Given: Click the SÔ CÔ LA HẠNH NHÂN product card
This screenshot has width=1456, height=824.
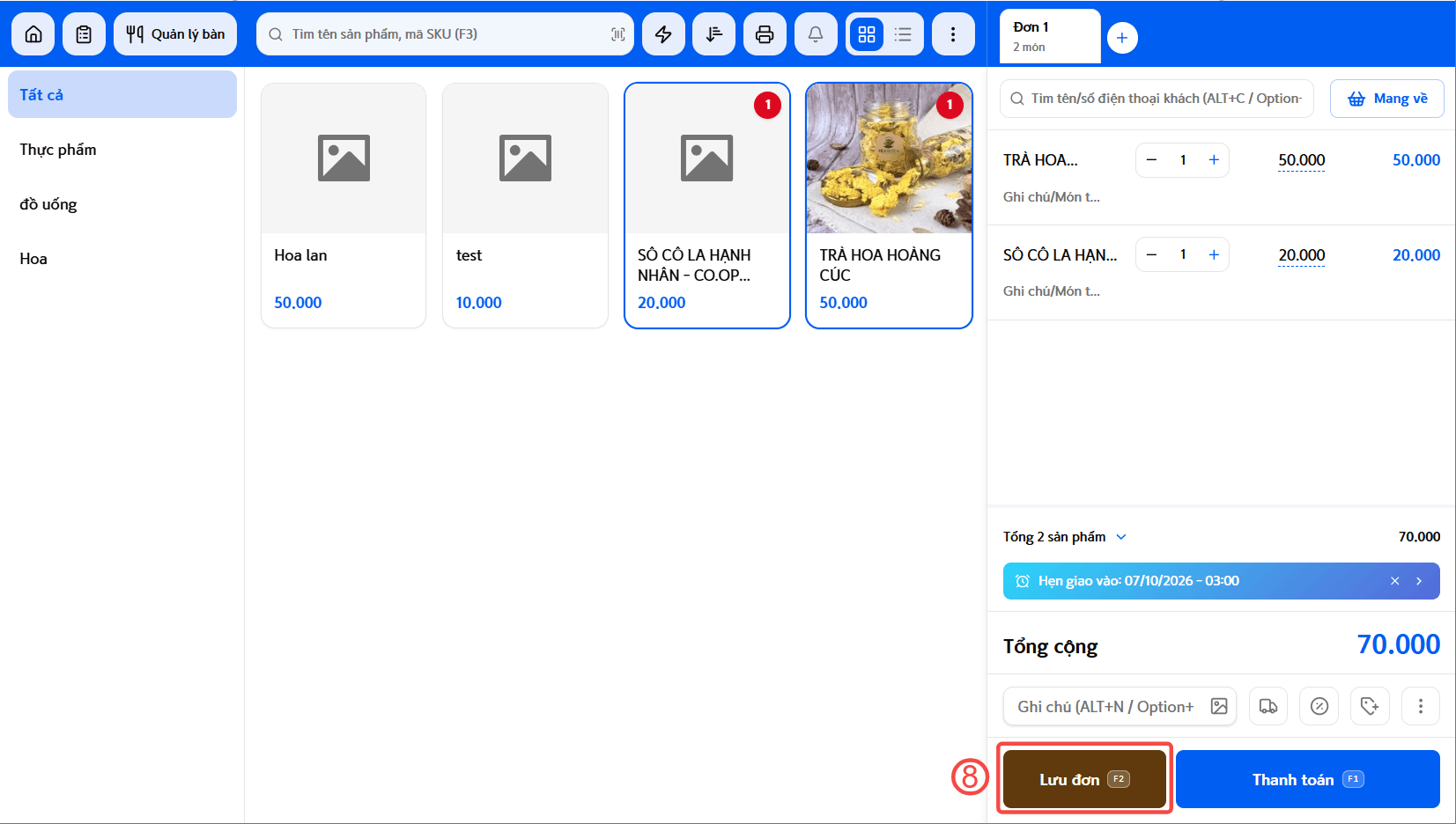Looking at the screenshot, I should click(707, 205).
